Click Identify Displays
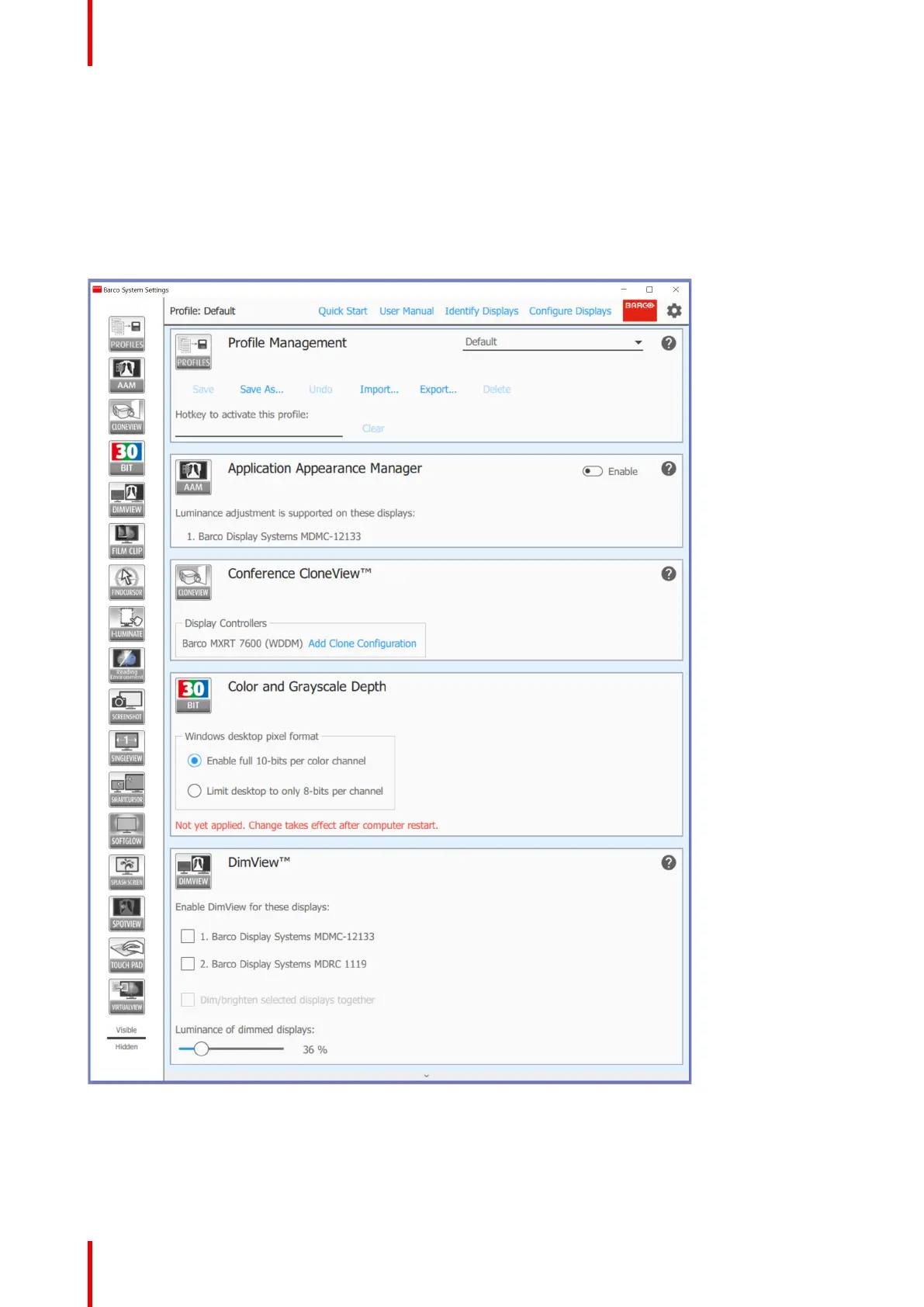This screenshot has height=1307, width=924. tap(482, 311)
